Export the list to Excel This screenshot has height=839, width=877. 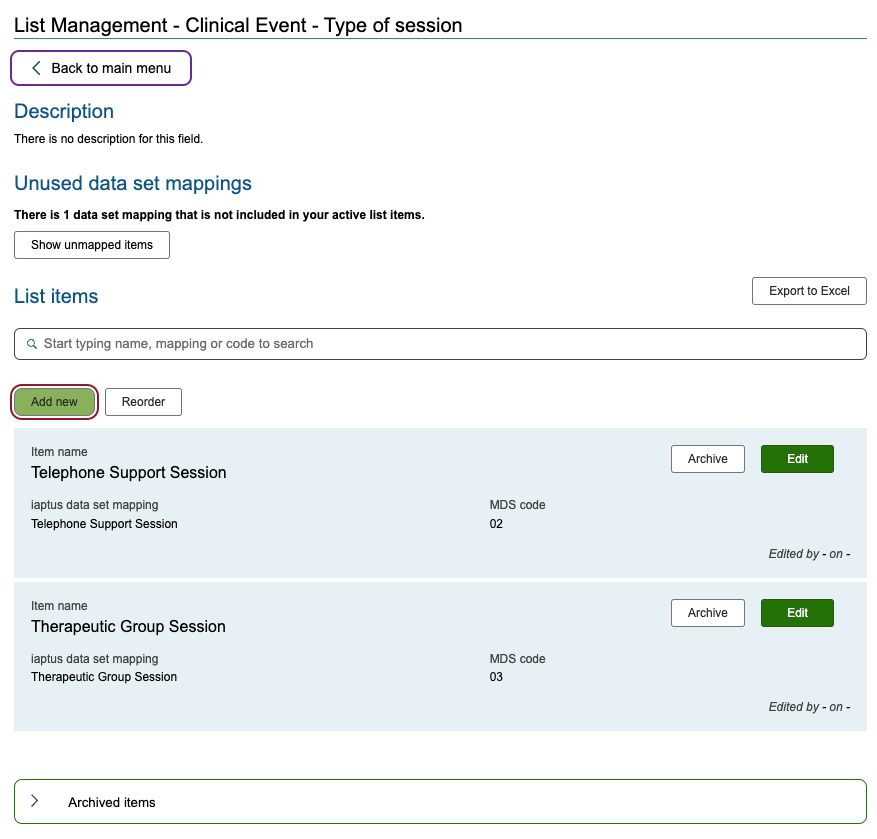tap(808, 291)
